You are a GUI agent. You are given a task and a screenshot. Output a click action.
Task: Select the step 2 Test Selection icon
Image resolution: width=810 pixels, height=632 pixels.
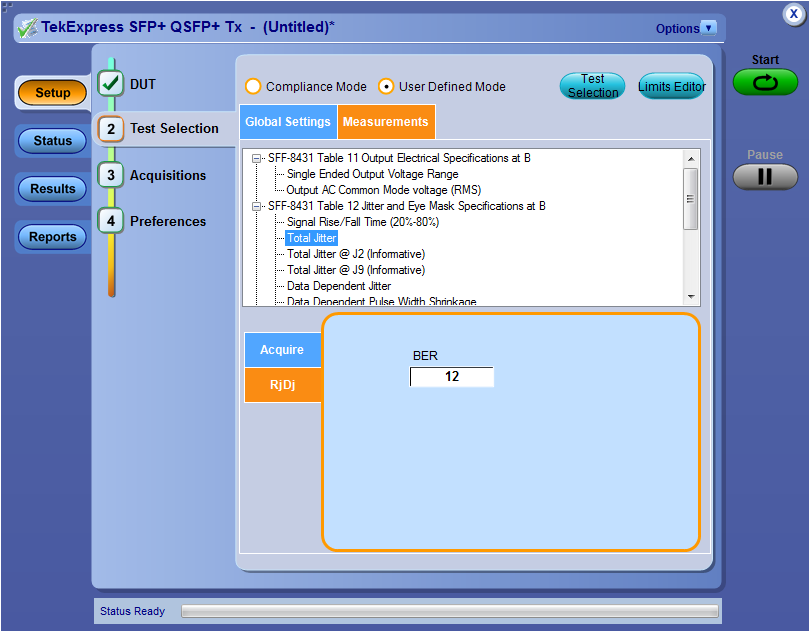coord(111,128)
